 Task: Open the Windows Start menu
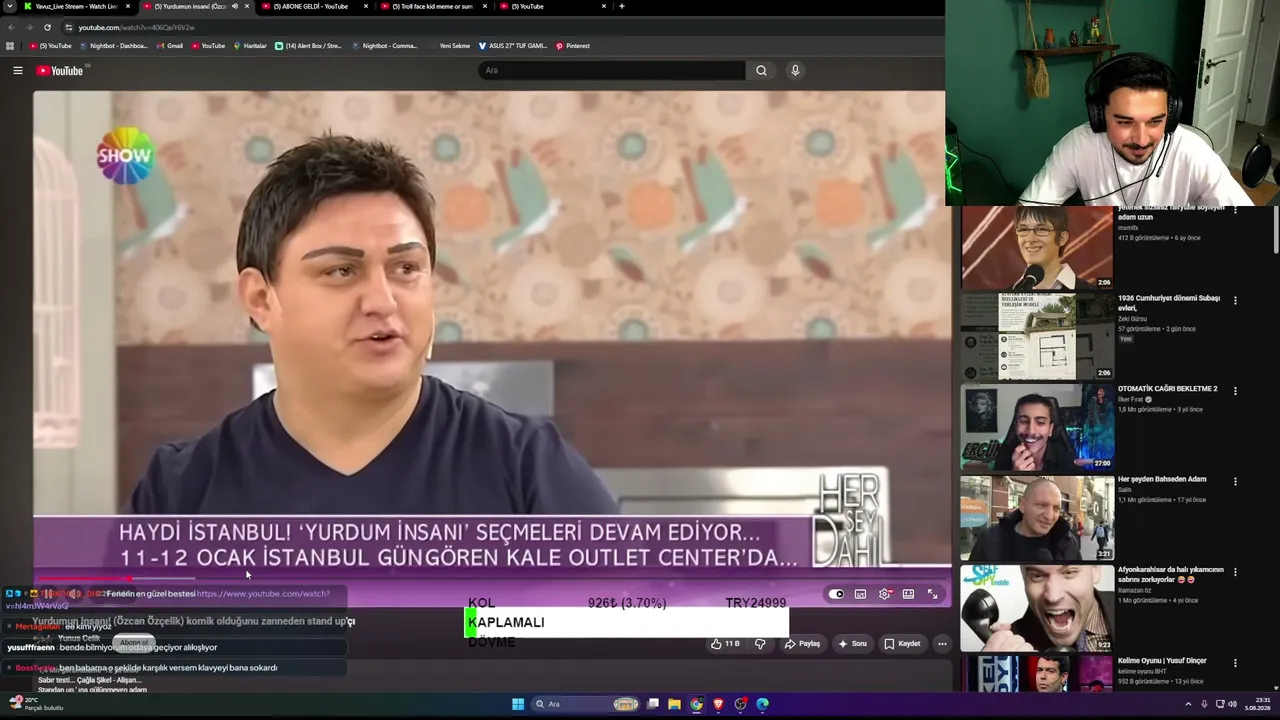click(518, 704)
